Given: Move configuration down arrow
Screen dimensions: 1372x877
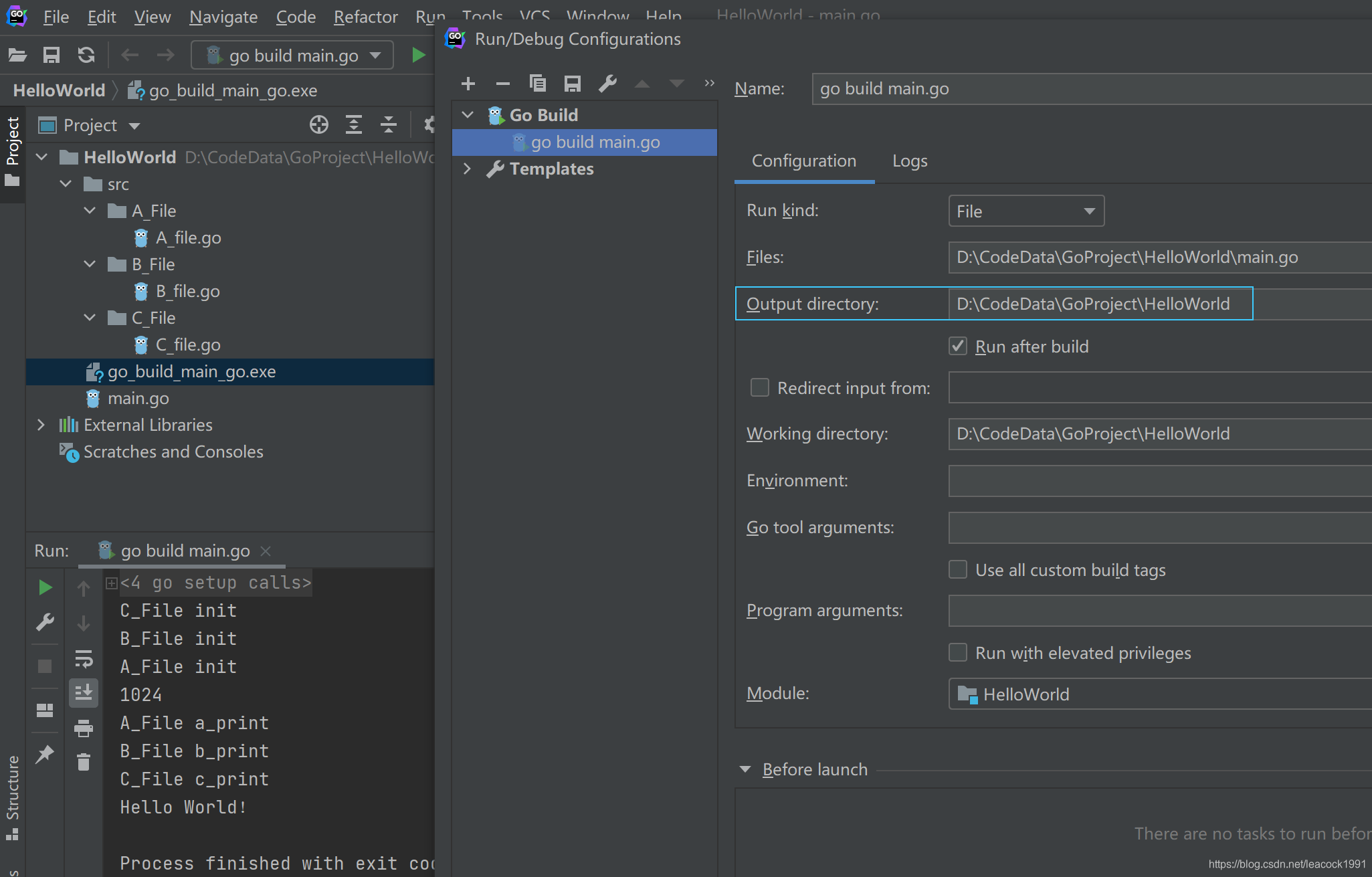Looking at the screenshot, I should (x=677, y=84).
